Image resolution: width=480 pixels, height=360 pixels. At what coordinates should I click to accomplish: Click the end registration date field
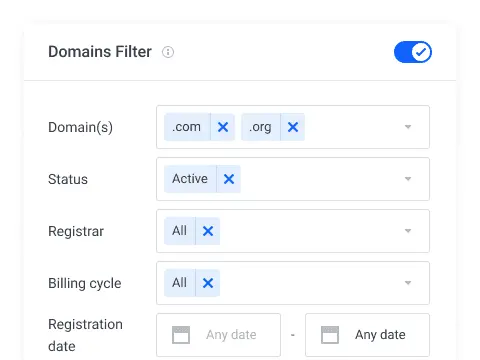[367, 335]
